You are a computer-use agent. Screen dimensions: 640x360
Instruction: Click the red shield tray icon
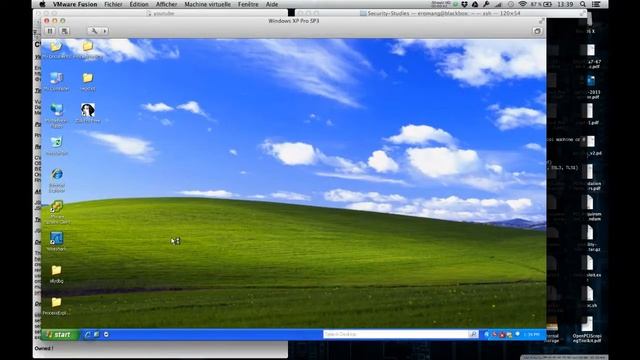(x=502, y=335)
